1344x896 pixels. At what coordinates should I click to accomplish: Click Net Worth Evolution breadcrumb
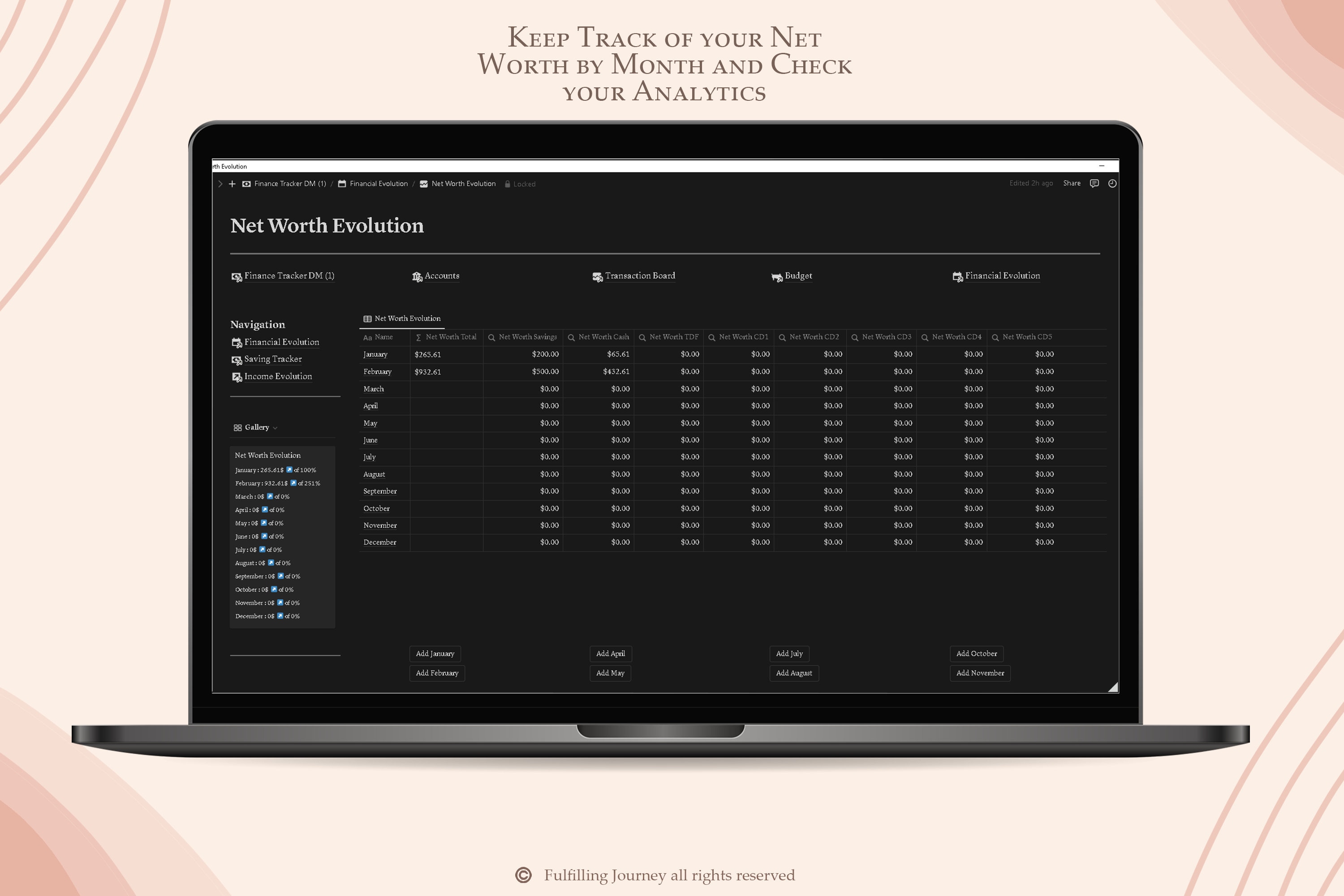[x=458, y=184]
